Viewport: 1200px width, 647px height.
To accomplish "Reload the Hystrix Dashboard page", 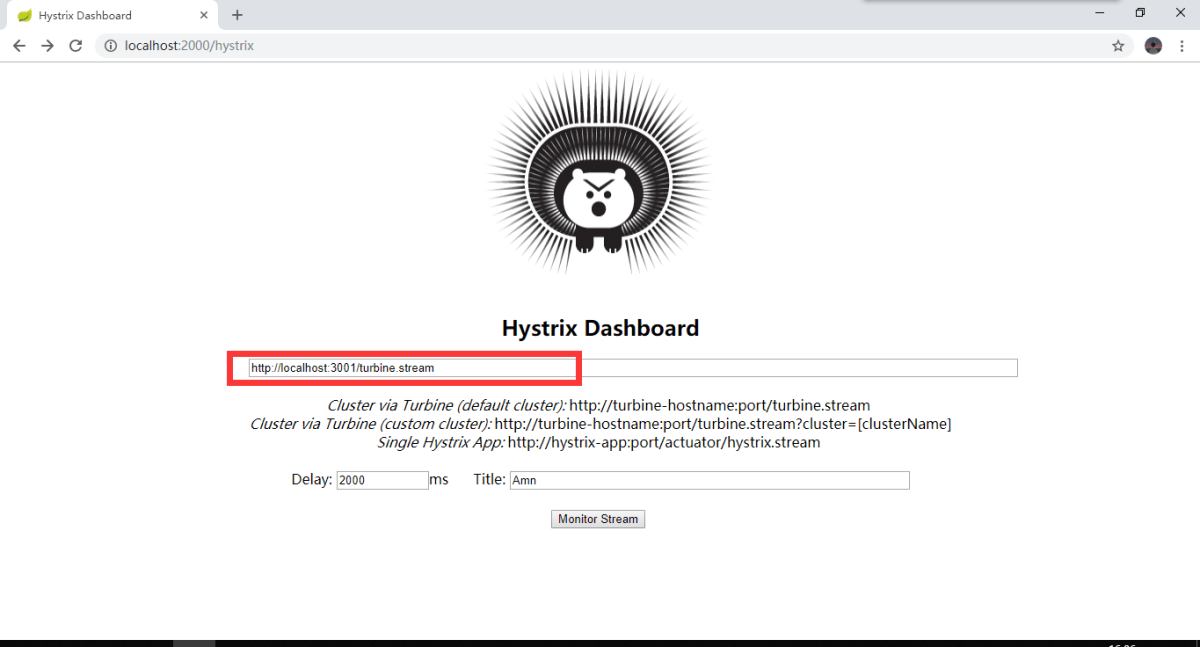I will coord(75,46).
